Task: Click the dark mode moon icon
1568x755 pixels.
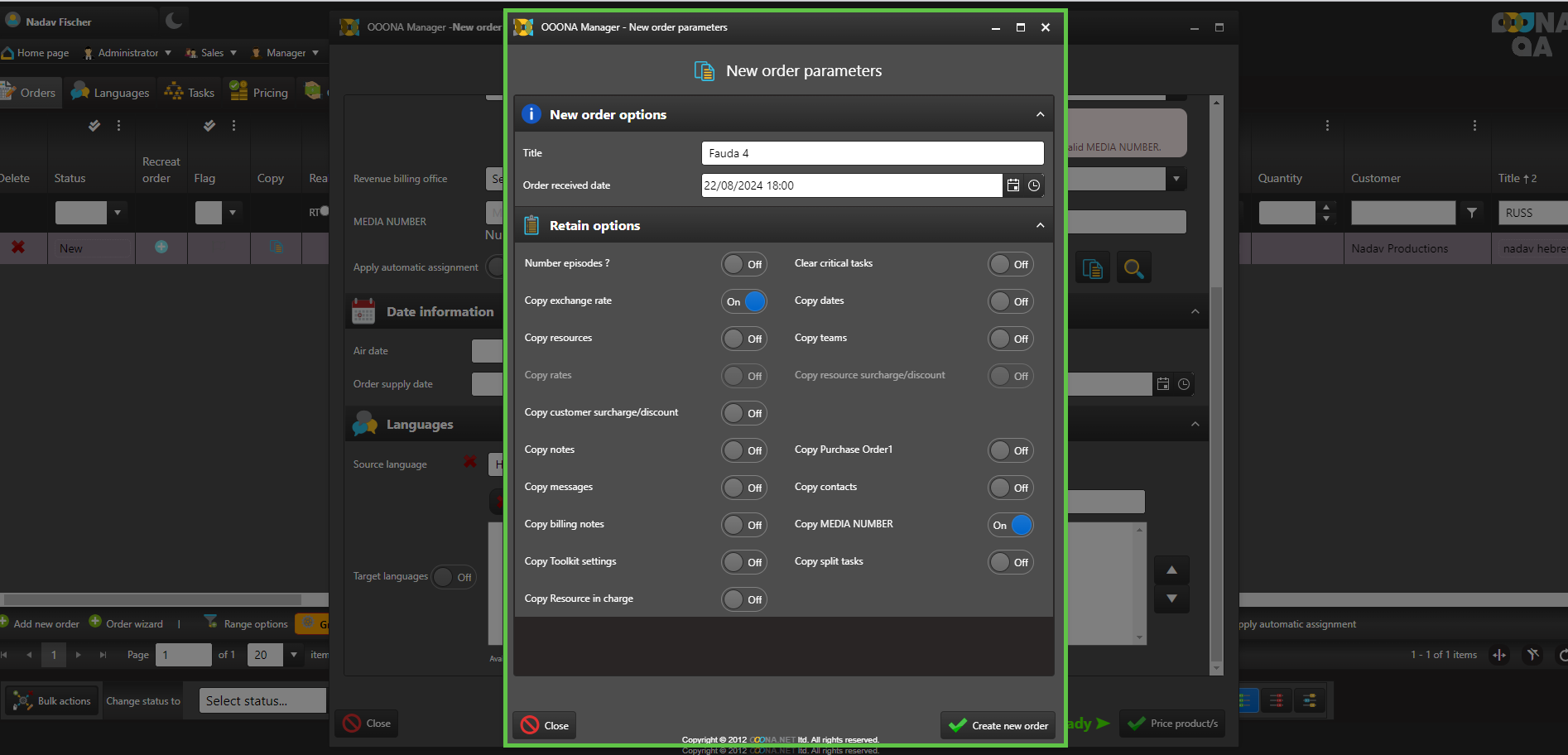Action: coord(174,21)
